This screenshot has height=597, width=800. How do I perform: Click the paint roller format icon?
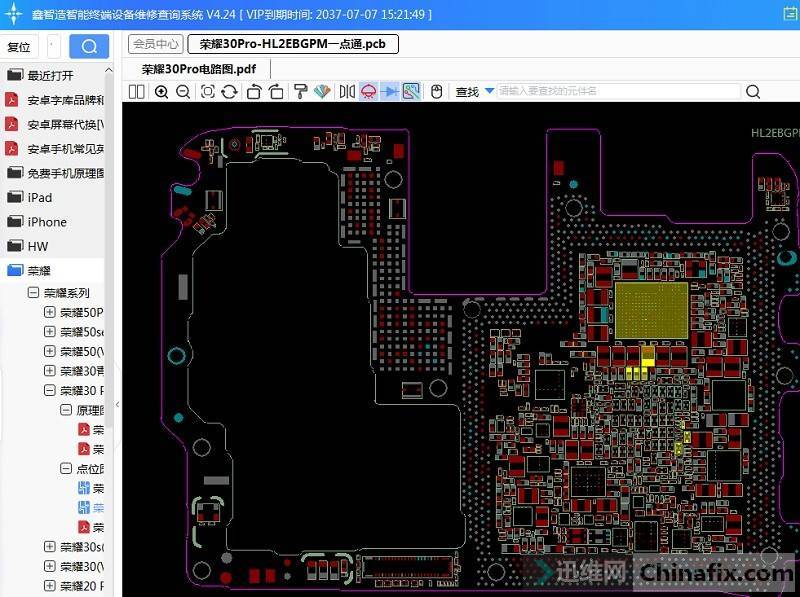click(x=300, y=92)
